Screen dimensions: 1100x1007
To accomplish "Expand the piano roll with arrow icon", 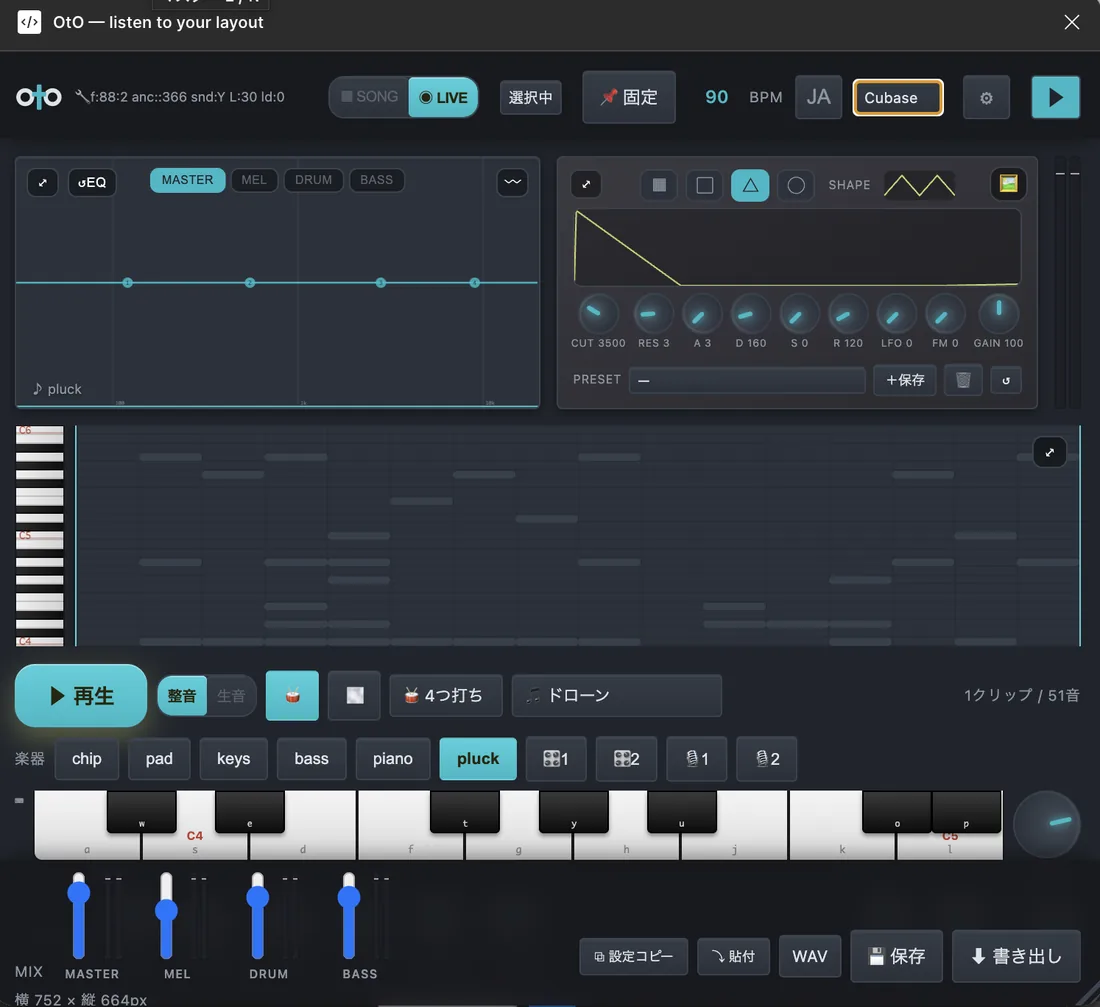I will click(x=1049, y=453).
